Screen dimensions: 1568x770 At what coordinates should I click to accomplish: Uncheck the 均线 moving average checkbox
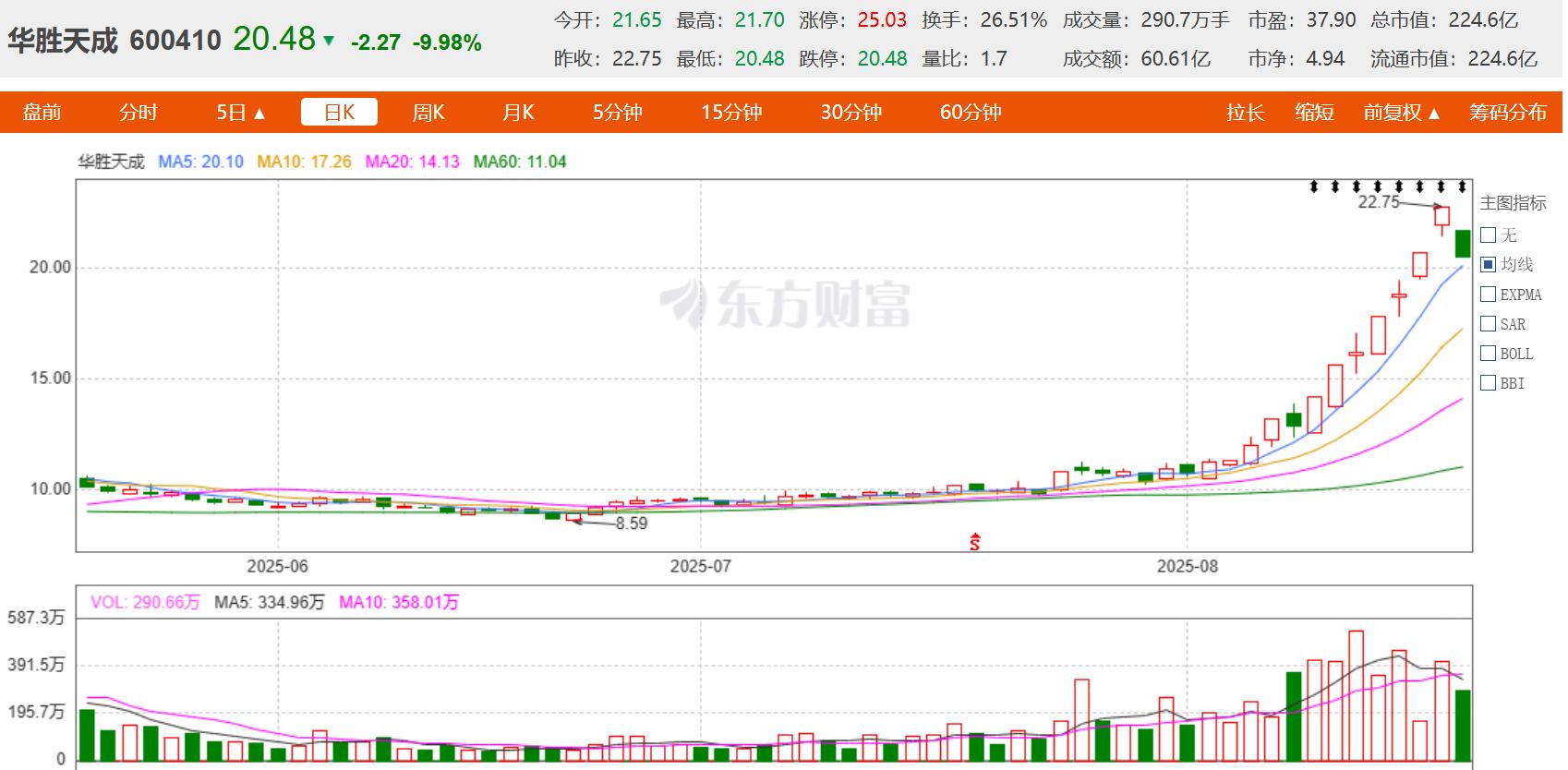1488,265
